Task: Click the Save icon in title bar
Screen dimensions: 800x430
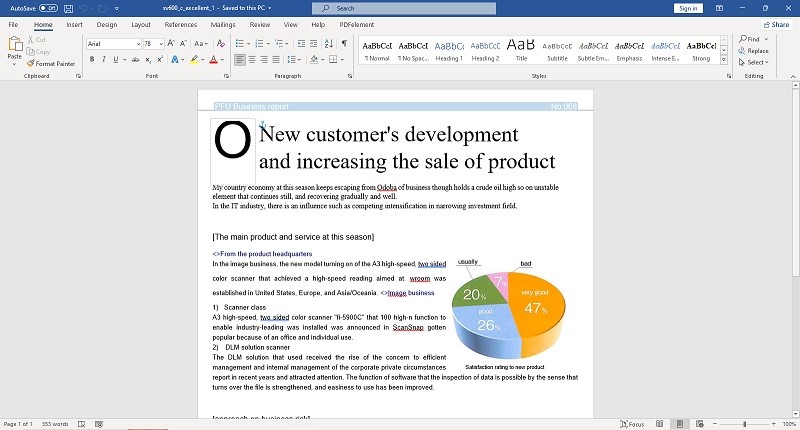Action: tap(68, 8)
